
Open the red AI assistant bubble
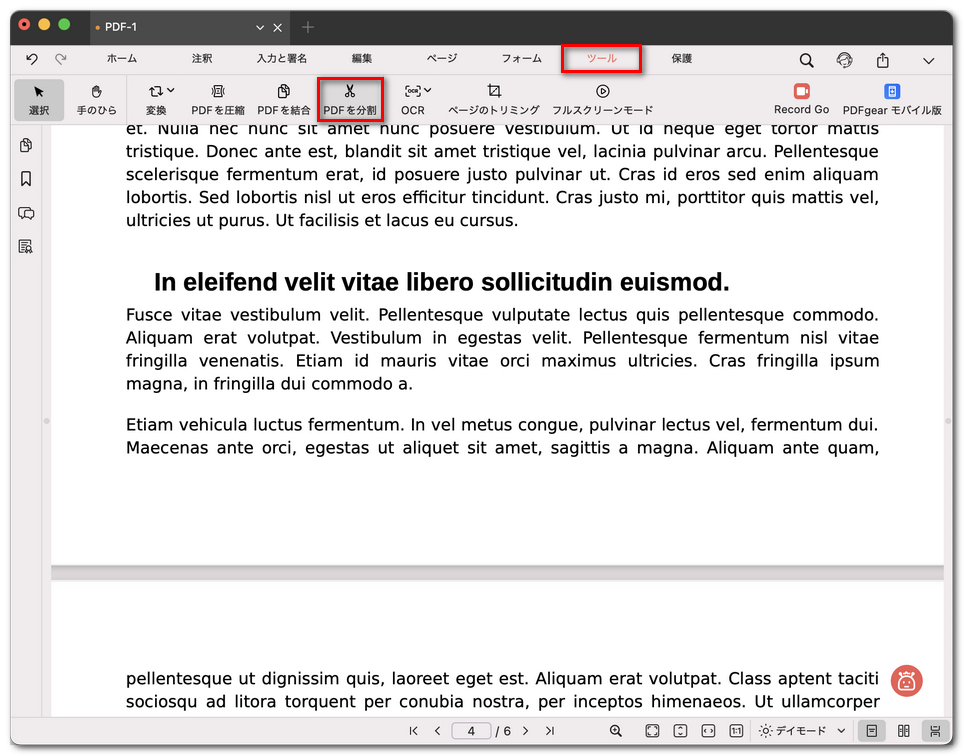tap(907, 681)
